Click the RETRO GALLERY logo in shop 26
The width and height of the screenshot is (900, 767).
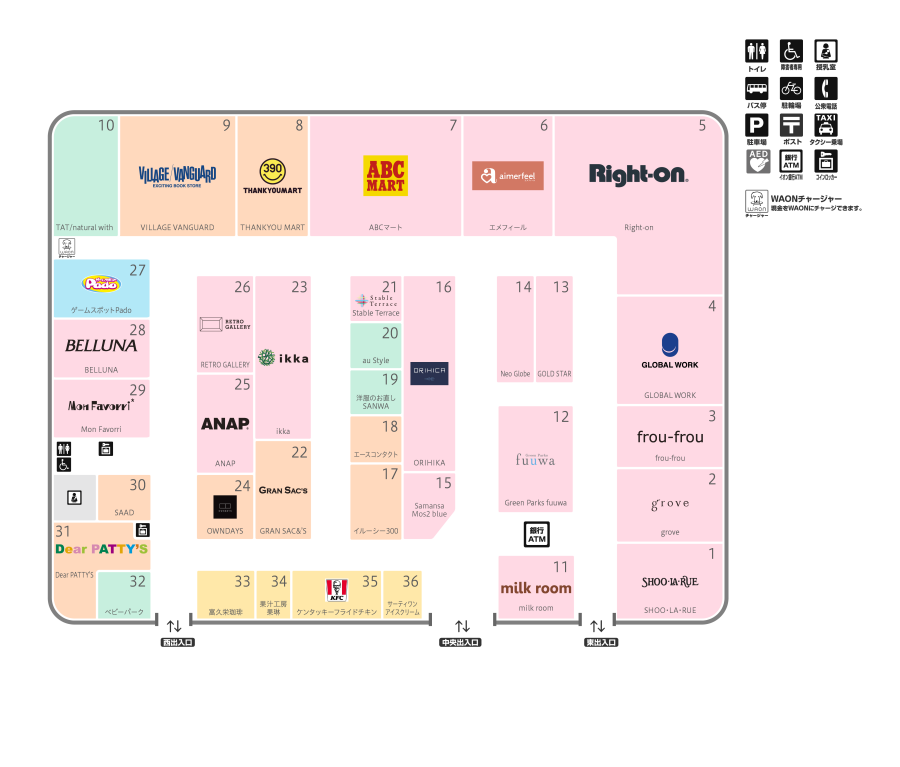coord(225,324)
